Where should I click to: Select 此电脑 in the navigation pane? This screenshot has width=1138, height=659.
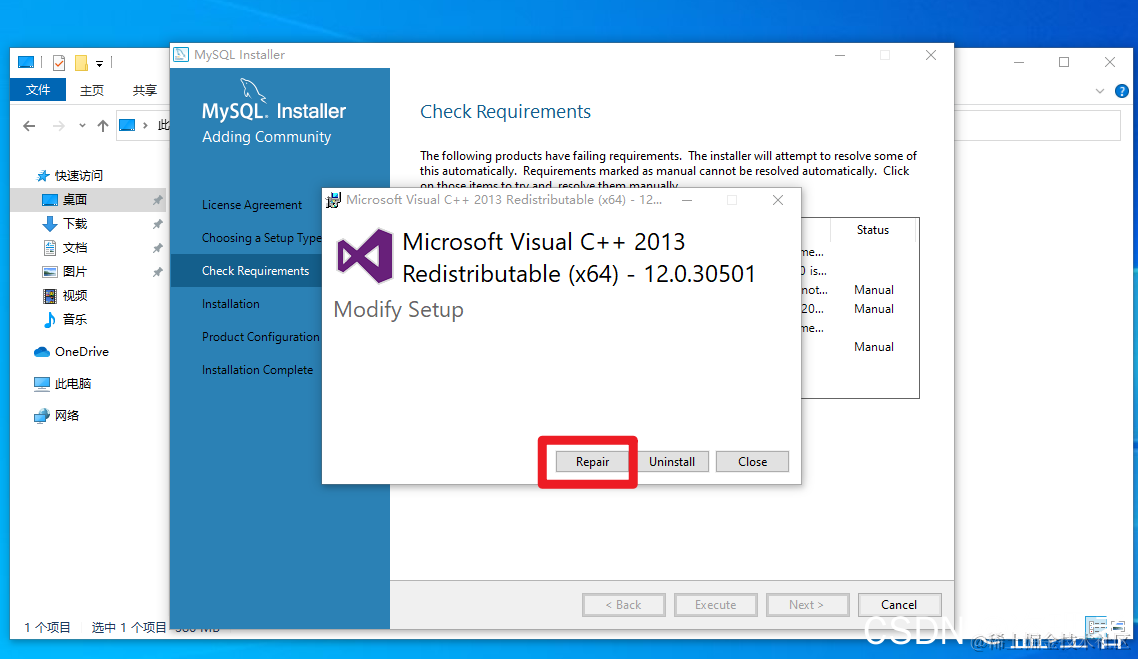(x=62, y=383)
